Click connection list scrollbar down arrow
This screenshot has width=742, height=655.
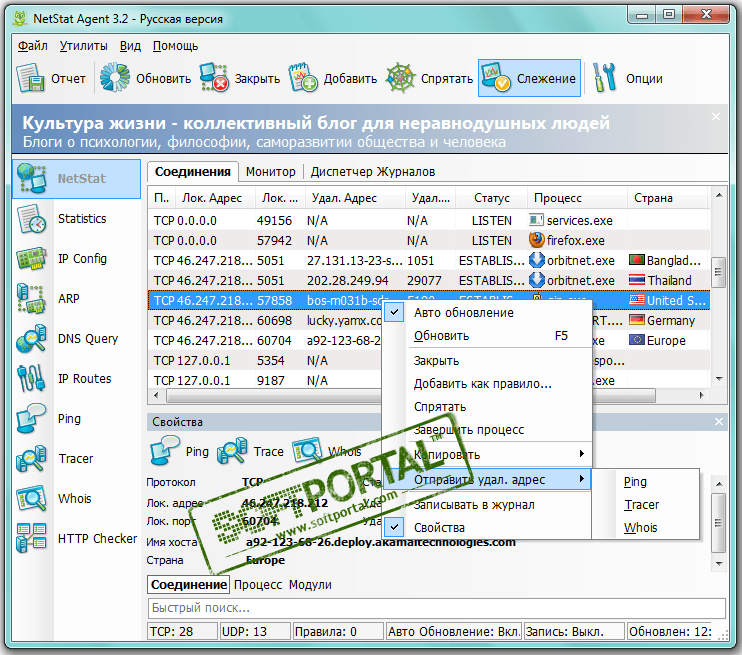[x=719, y=379]
